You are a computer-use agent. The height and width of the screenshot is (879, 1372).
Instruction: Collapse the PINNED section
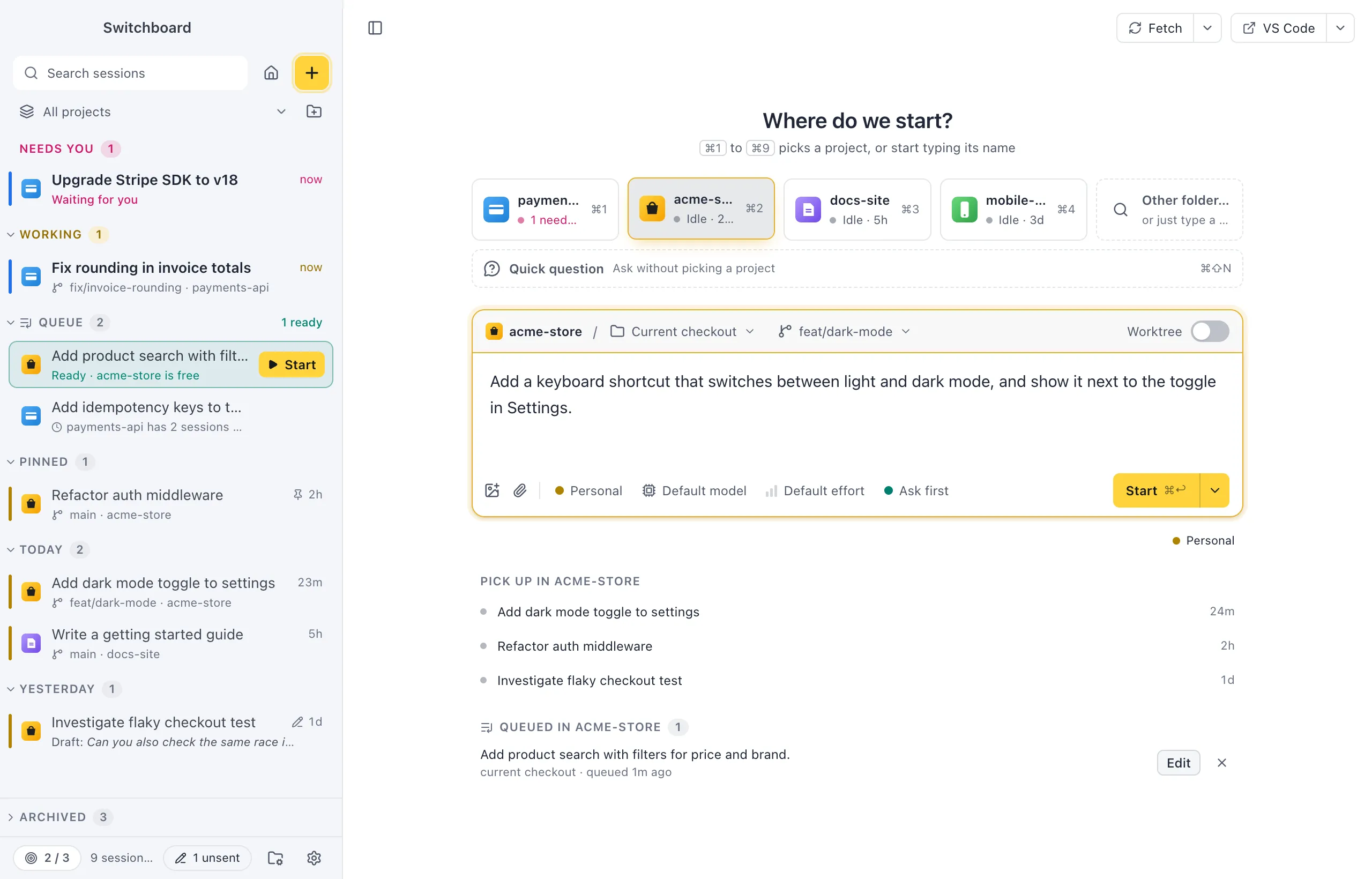[x=11, y=462]
